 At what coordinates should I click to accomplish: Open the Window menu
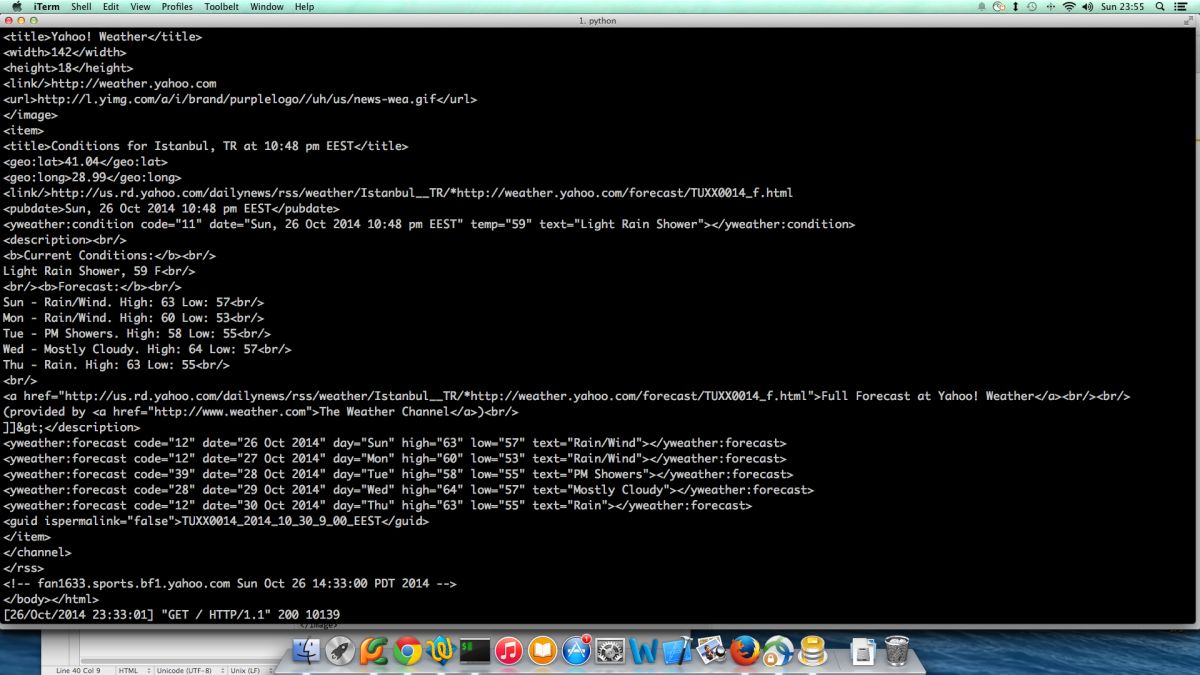(x=266, y=6)
